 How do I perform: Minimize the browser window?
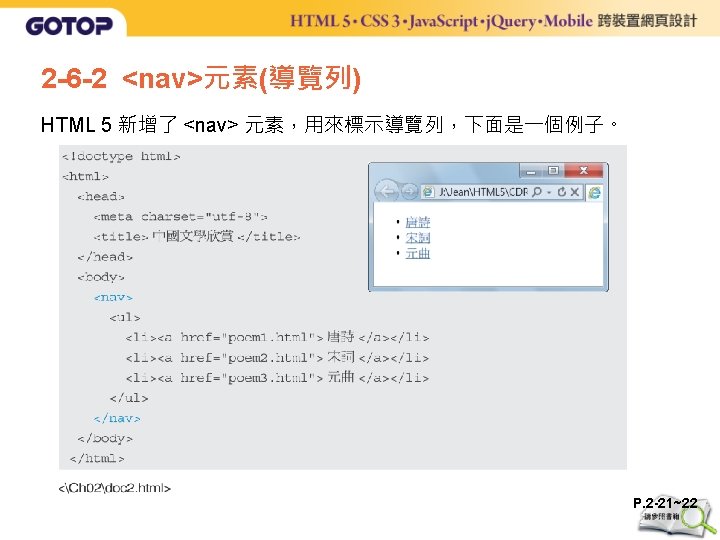click(531, 171)
